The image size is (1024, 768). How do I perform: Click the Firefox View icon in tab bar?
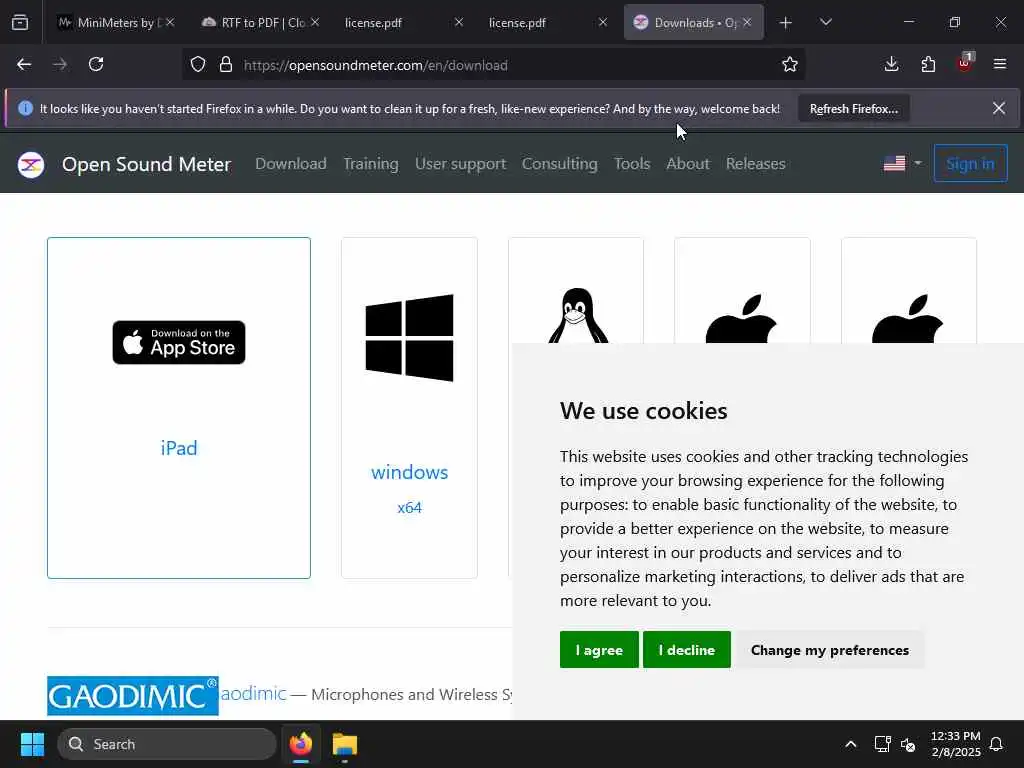click(20, 22)
